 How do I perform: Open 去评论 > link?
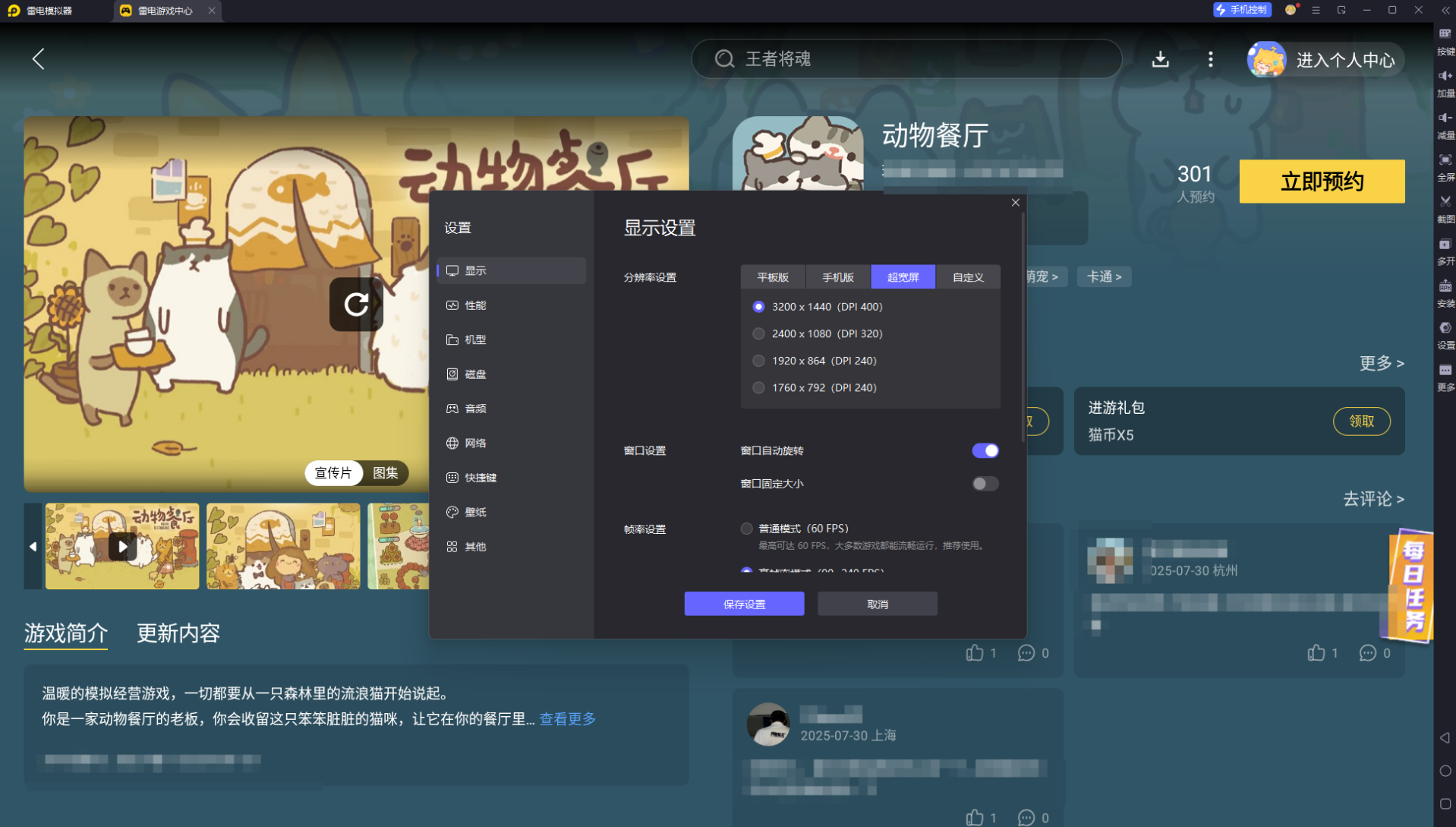coord(1373,499)
